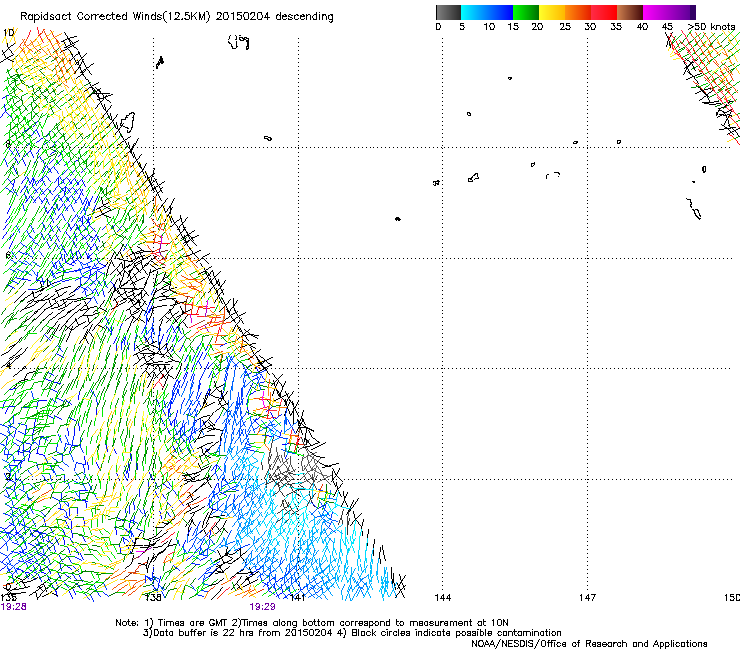
Task: Click latitude label '10' at top left
Action: [x=9, y=33]
